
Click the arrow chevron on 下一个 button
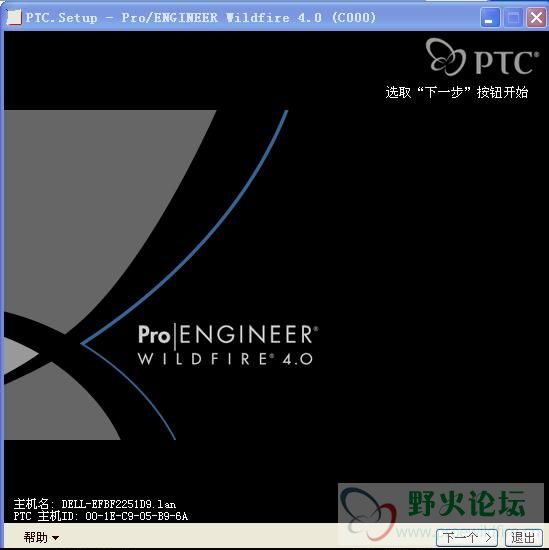tap(489, 537)
